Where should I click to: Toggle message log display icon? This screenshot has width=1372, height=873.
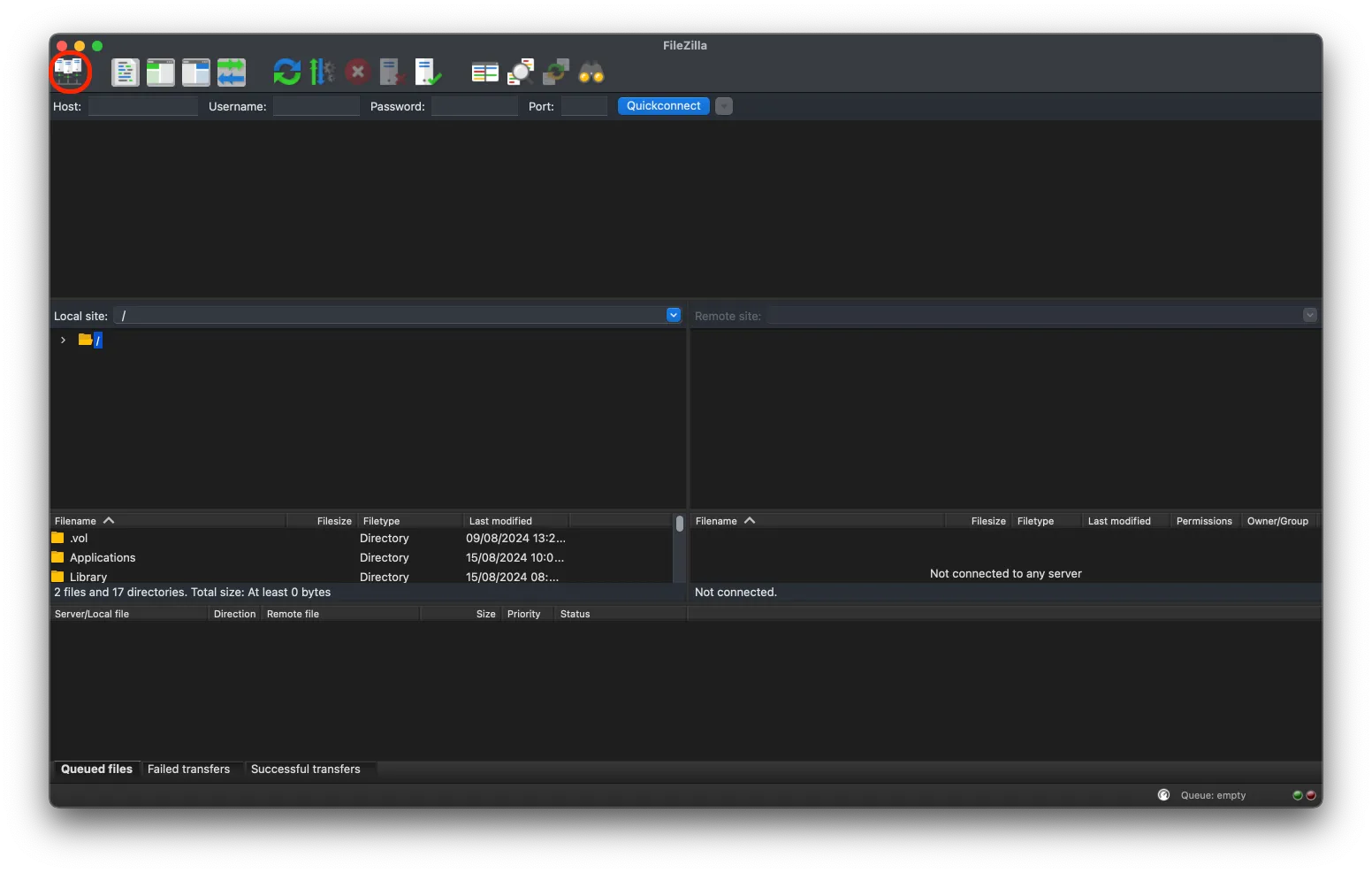(x=126, y=72)
